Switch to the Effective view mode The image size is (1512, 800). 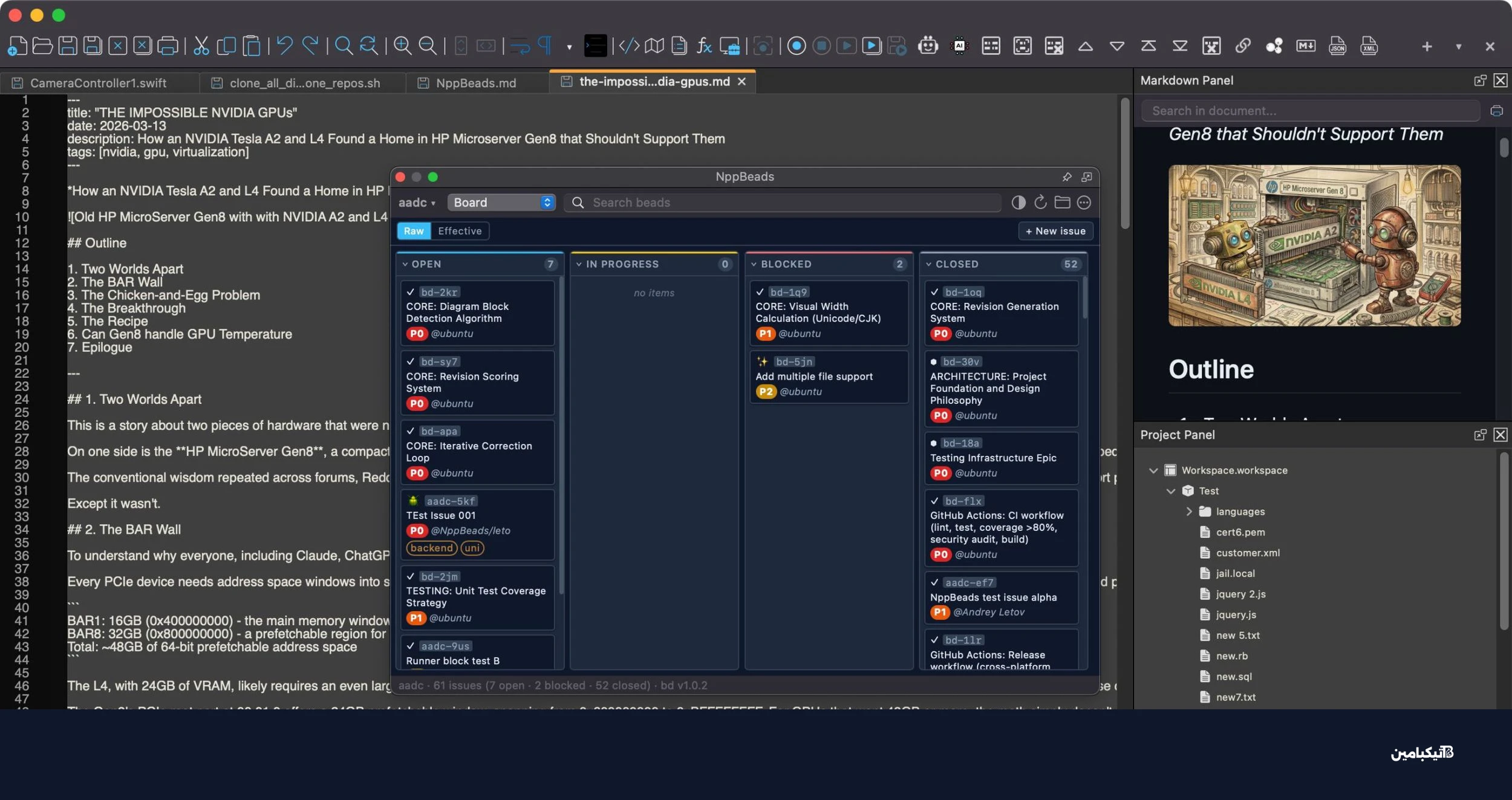pyautogui.click(x=460, y=231)
